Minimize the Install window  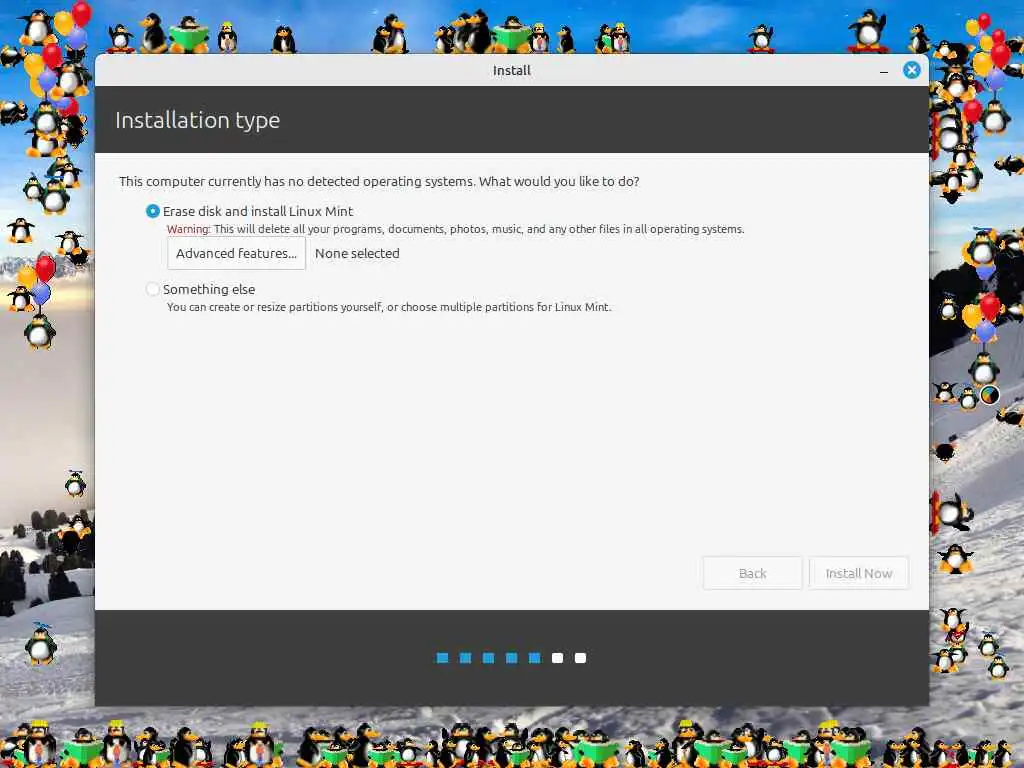point(884,71)
